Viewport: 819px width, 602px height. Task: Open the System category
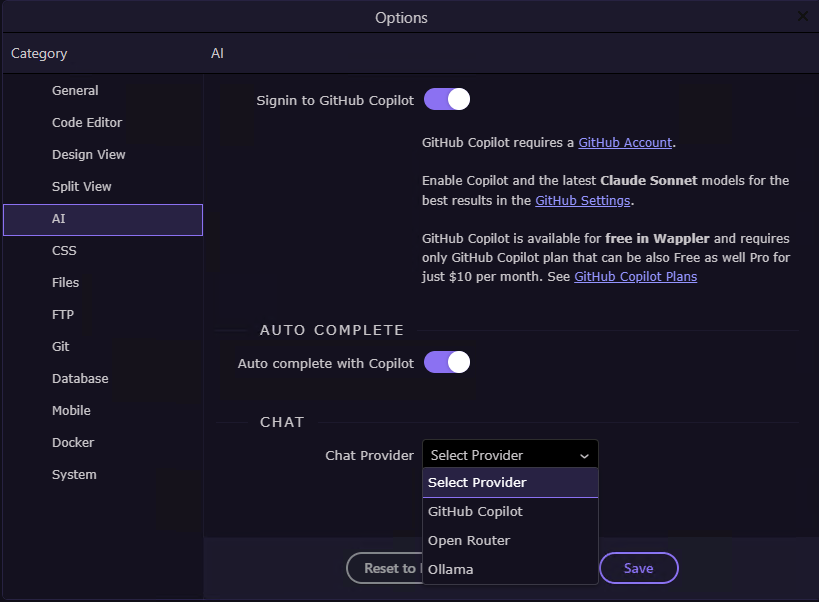[x=103, y=475]
